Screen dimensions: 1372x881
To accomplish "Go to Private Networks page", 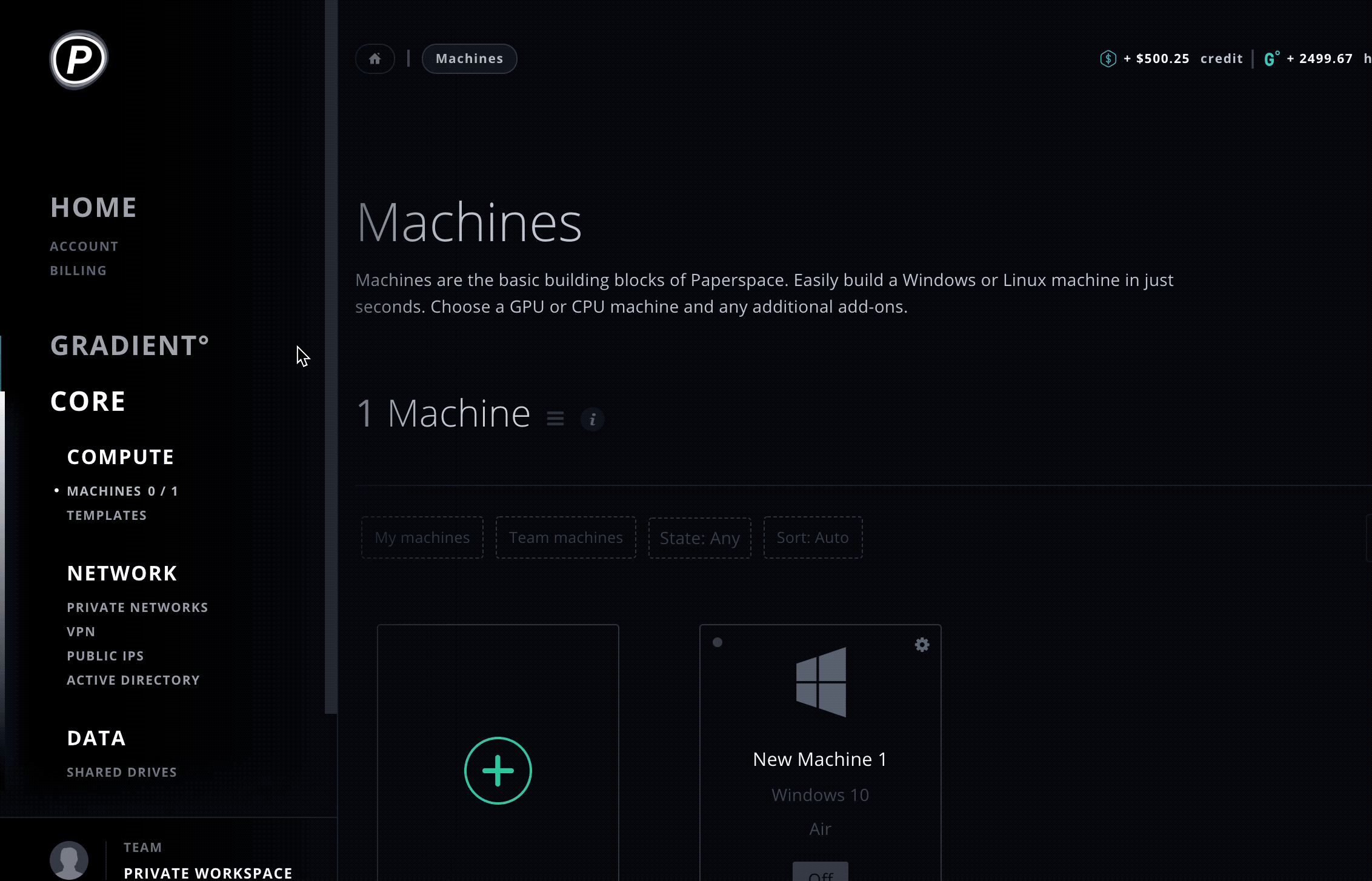I will [138, 607].
